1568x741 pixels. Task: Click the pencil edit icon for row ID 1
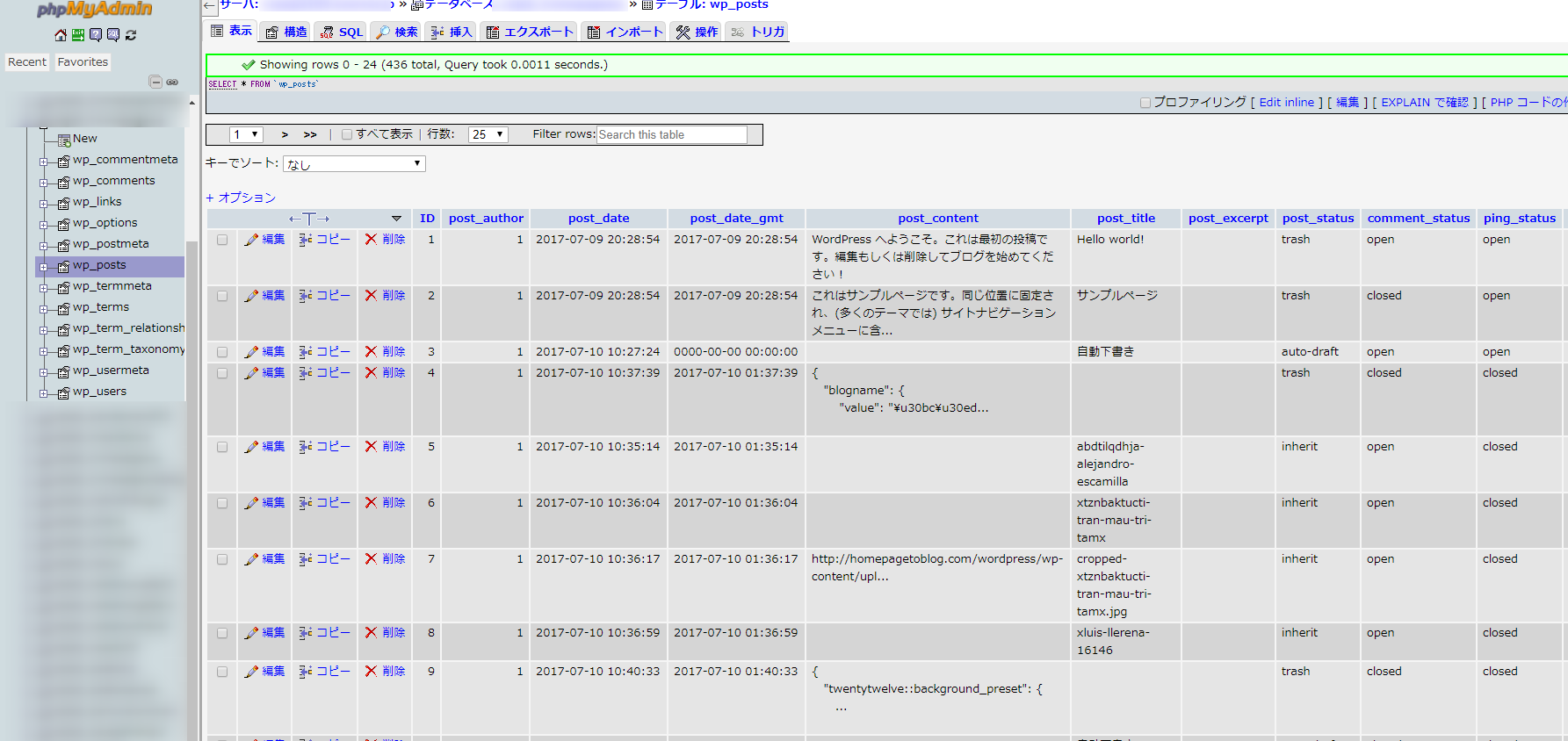click(251, 240)
